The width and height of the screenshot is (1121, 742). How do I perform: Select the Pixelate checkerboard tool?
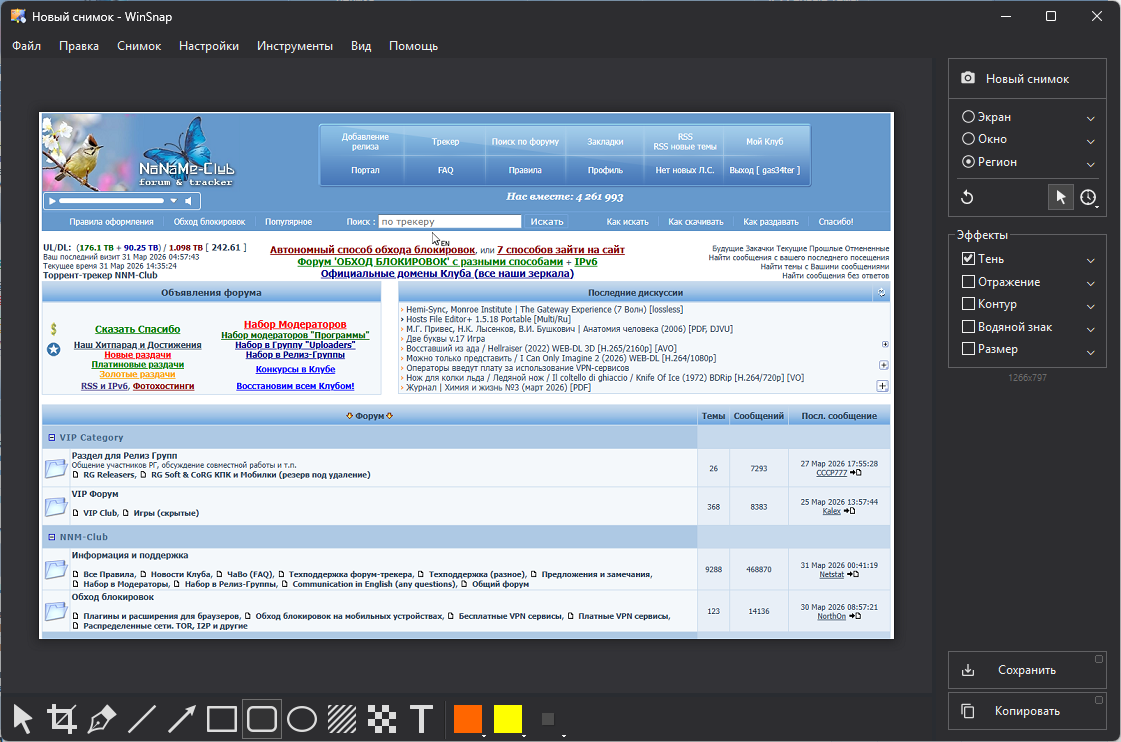[x=382, y=719]
